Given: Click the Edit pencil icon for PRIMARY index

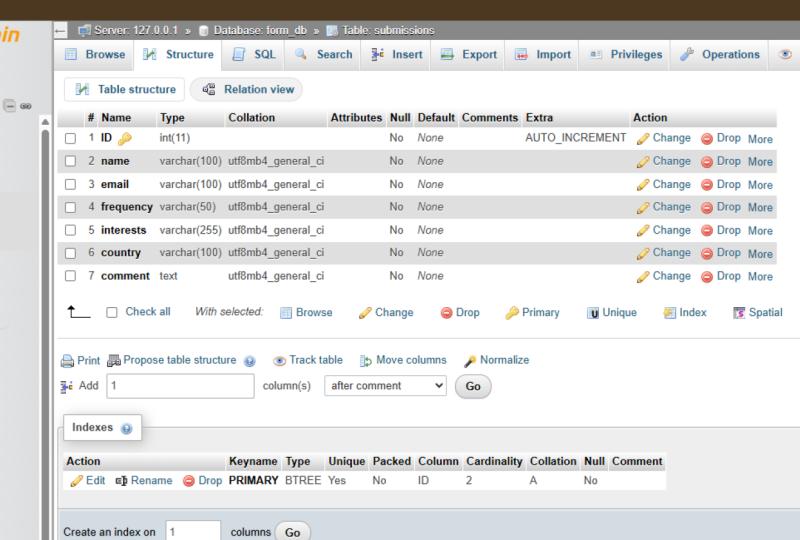Looking at the screenshot, I should (x=77, y=481).
